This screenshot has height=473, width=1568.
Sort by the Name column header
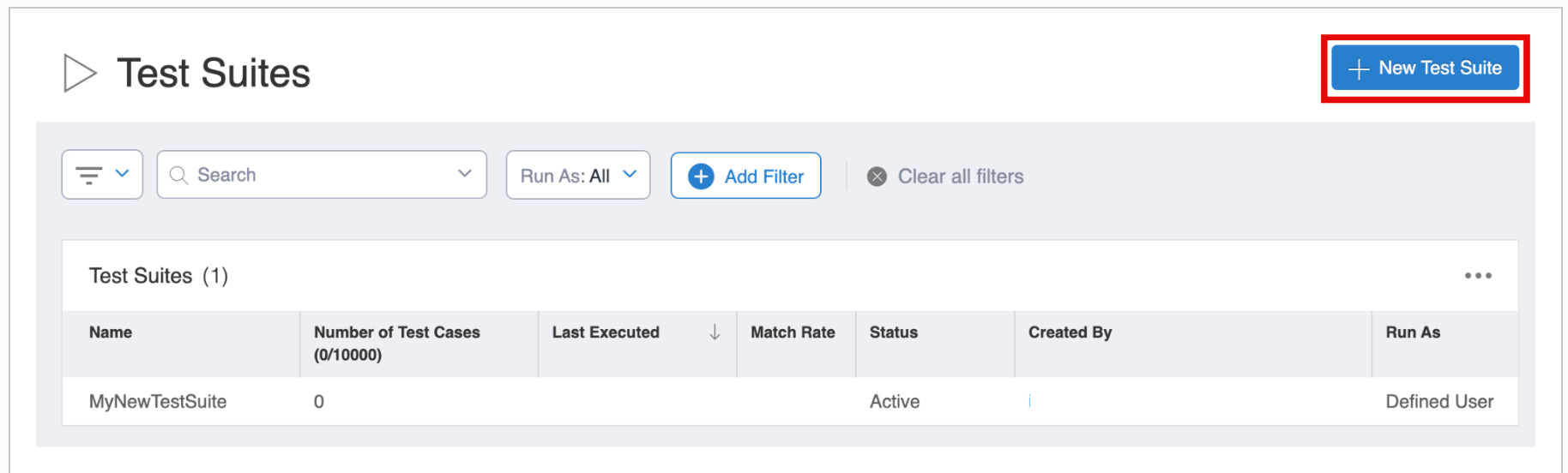(x=111, y=332)
